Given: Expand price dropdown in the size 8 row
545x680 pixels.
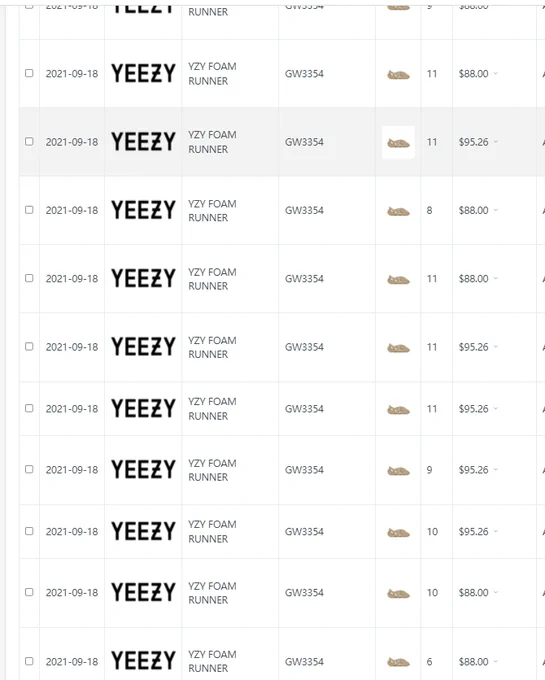Looking at the screenshot, I should (x=496, y=210).
